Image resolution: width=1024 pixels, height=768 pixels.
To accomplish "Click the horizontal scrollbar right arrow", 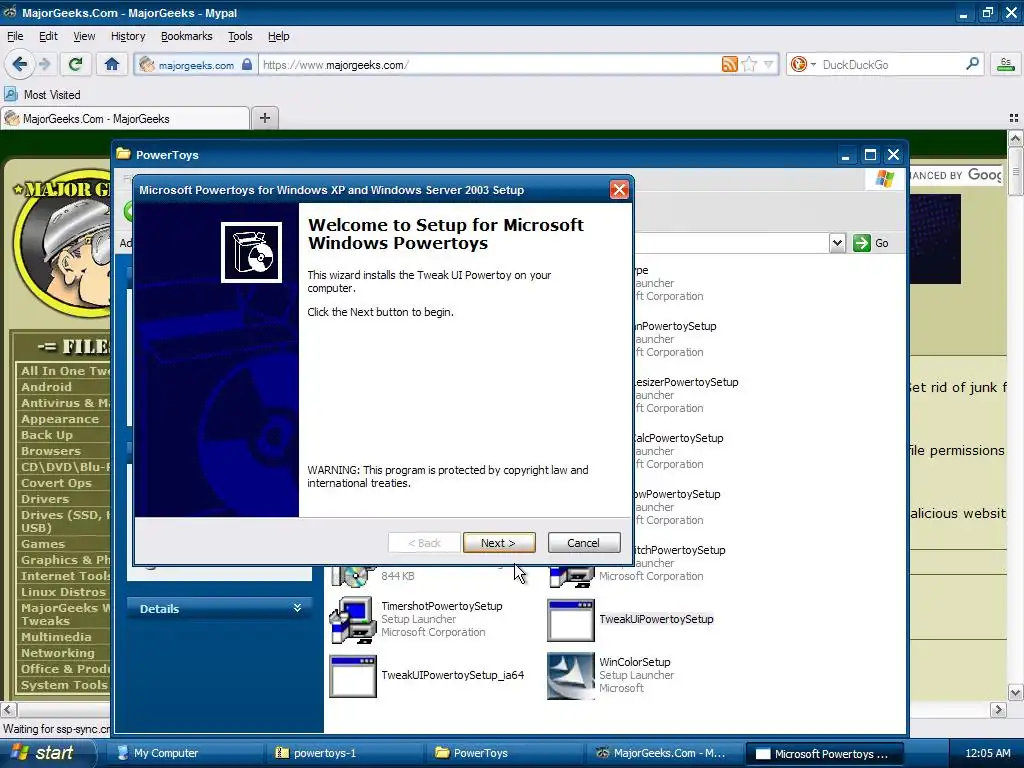I will pos(998,710).
